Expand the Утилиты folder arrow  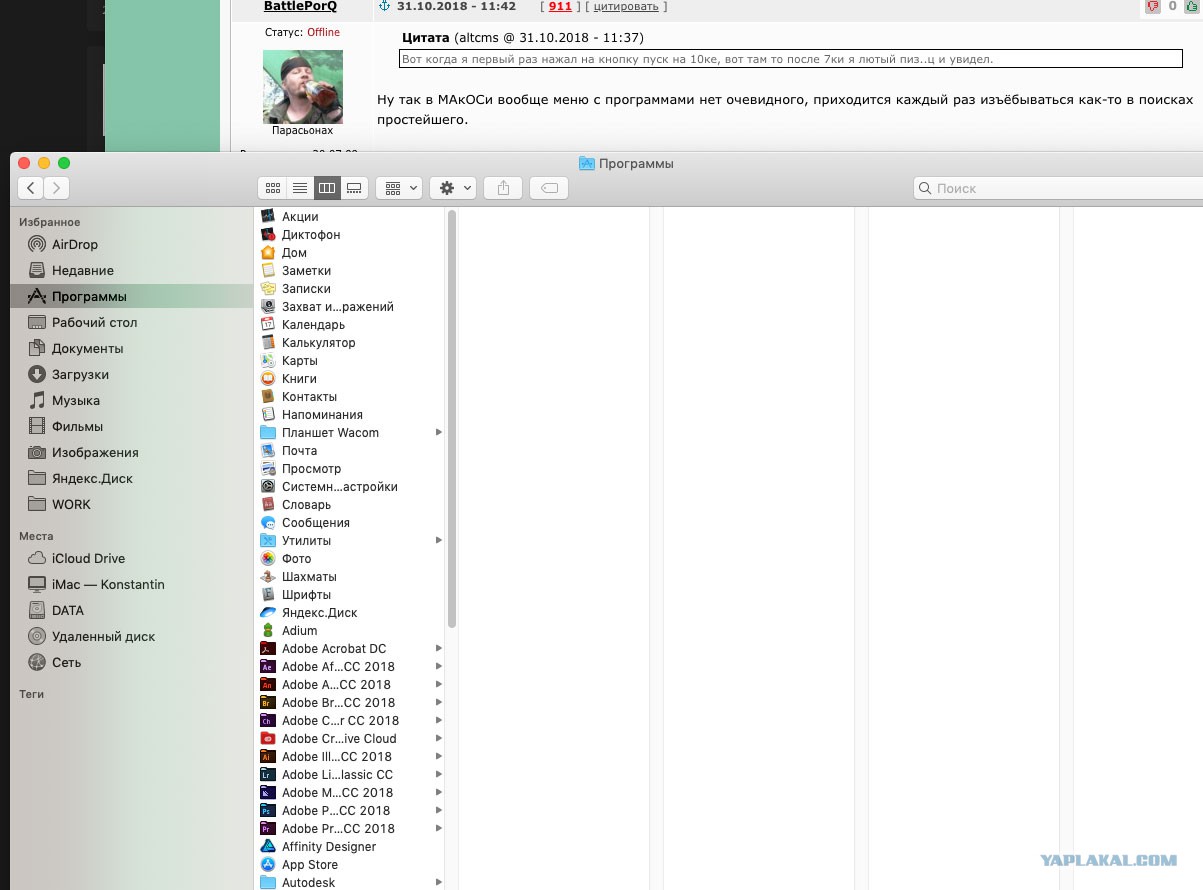(x=438, y=540)
